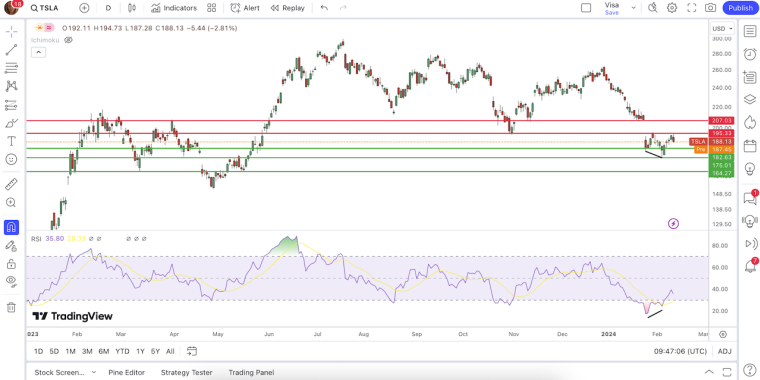Redo the chart action

tap(343, 8)
